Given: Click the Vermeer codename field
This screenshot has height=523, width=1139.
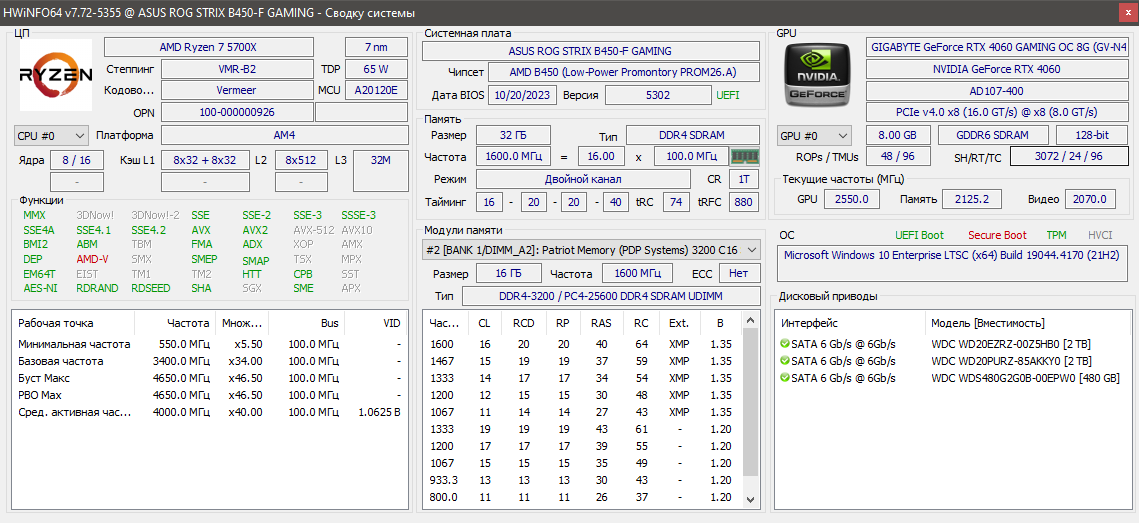Looking at the screenshot, I should tap(237, 91).
